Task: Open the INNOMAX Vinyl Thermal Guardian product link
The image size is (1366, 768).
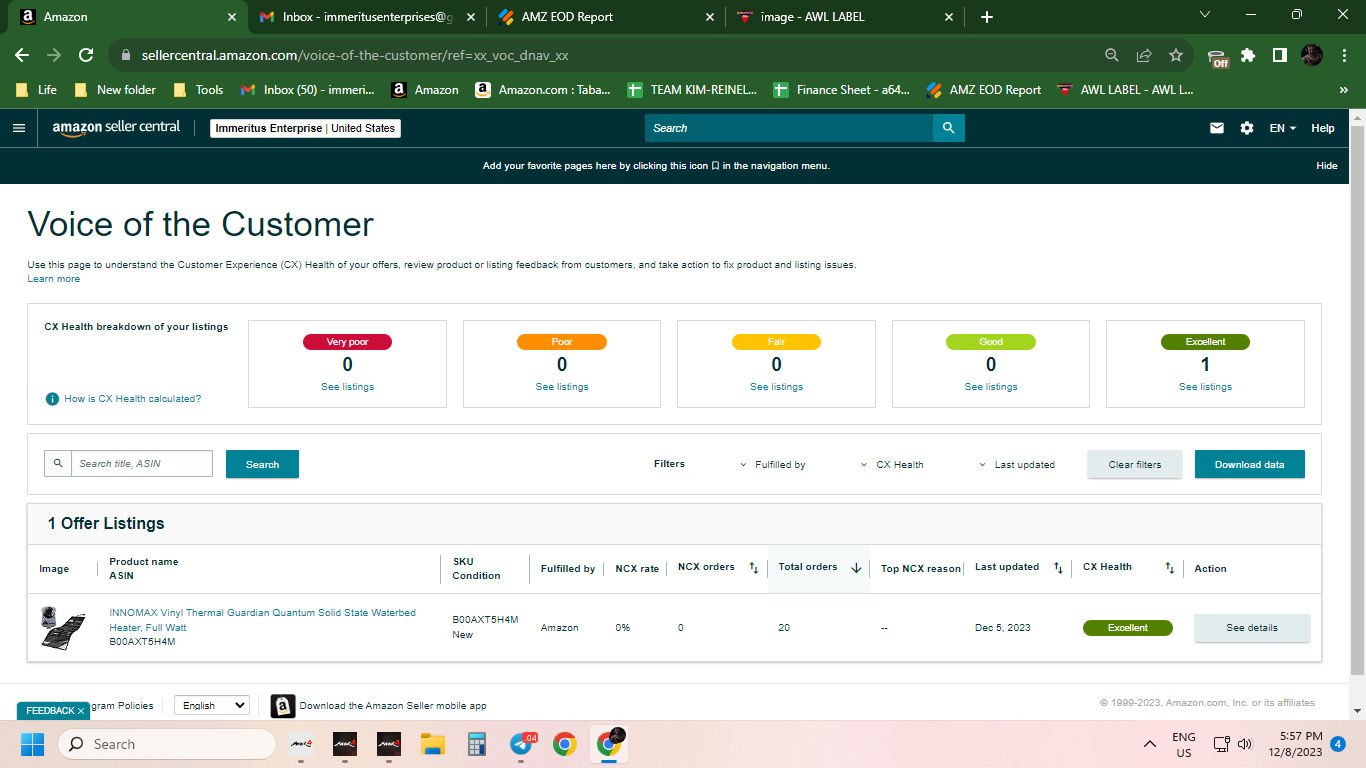Action: [262, 620]
